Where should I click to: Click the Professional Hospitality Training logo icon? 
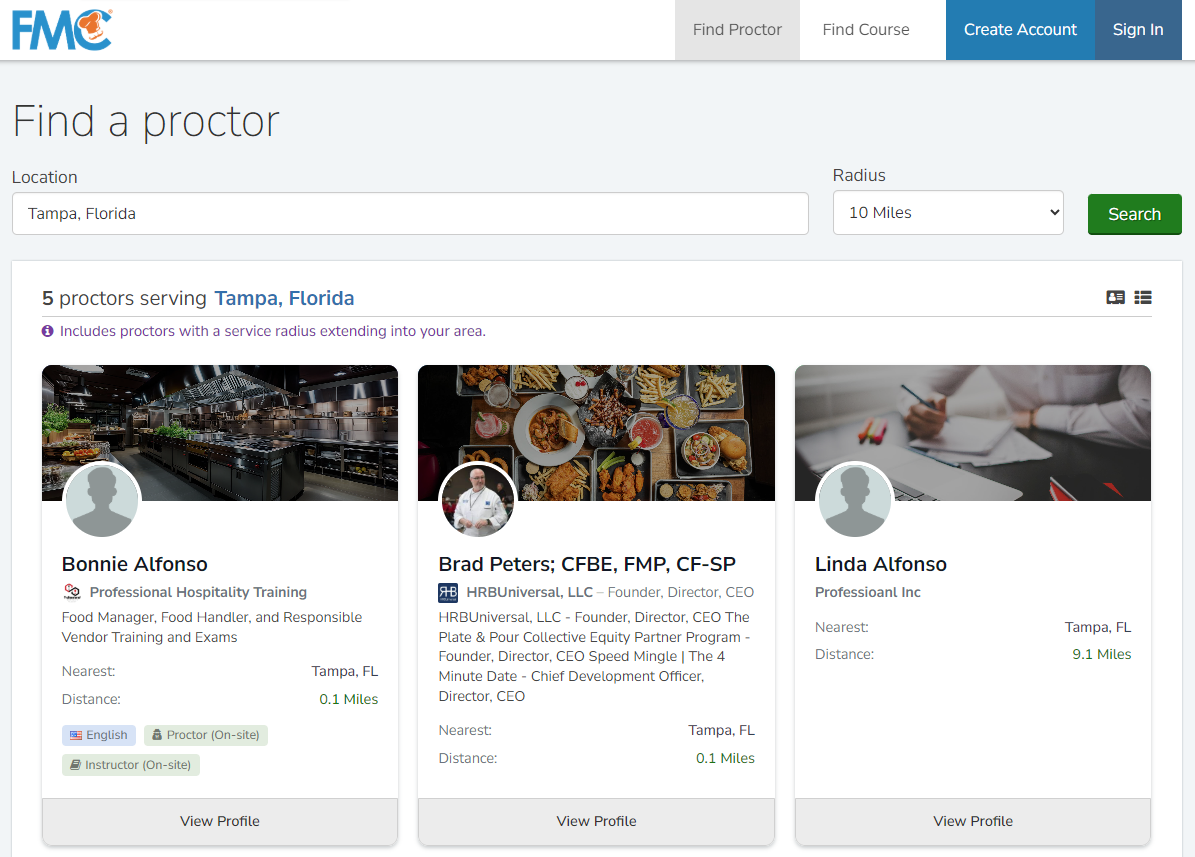pyautogui.click(x=72, y=593)
